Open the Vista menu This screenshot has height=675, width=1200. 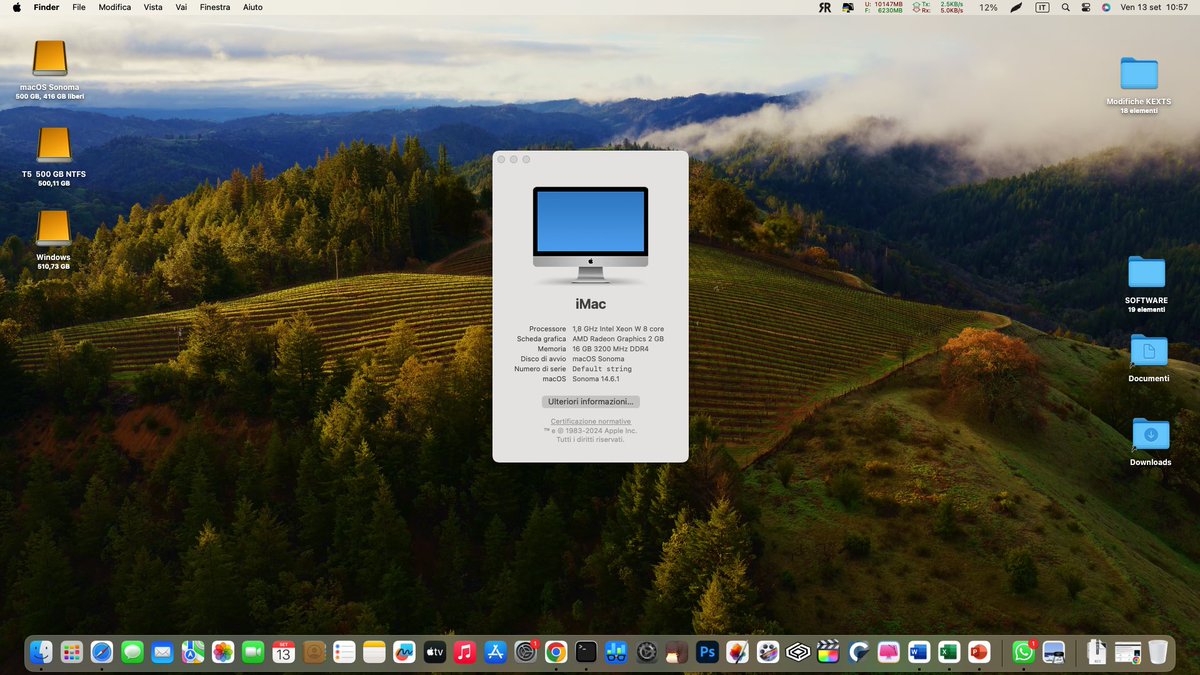(153, 7)
